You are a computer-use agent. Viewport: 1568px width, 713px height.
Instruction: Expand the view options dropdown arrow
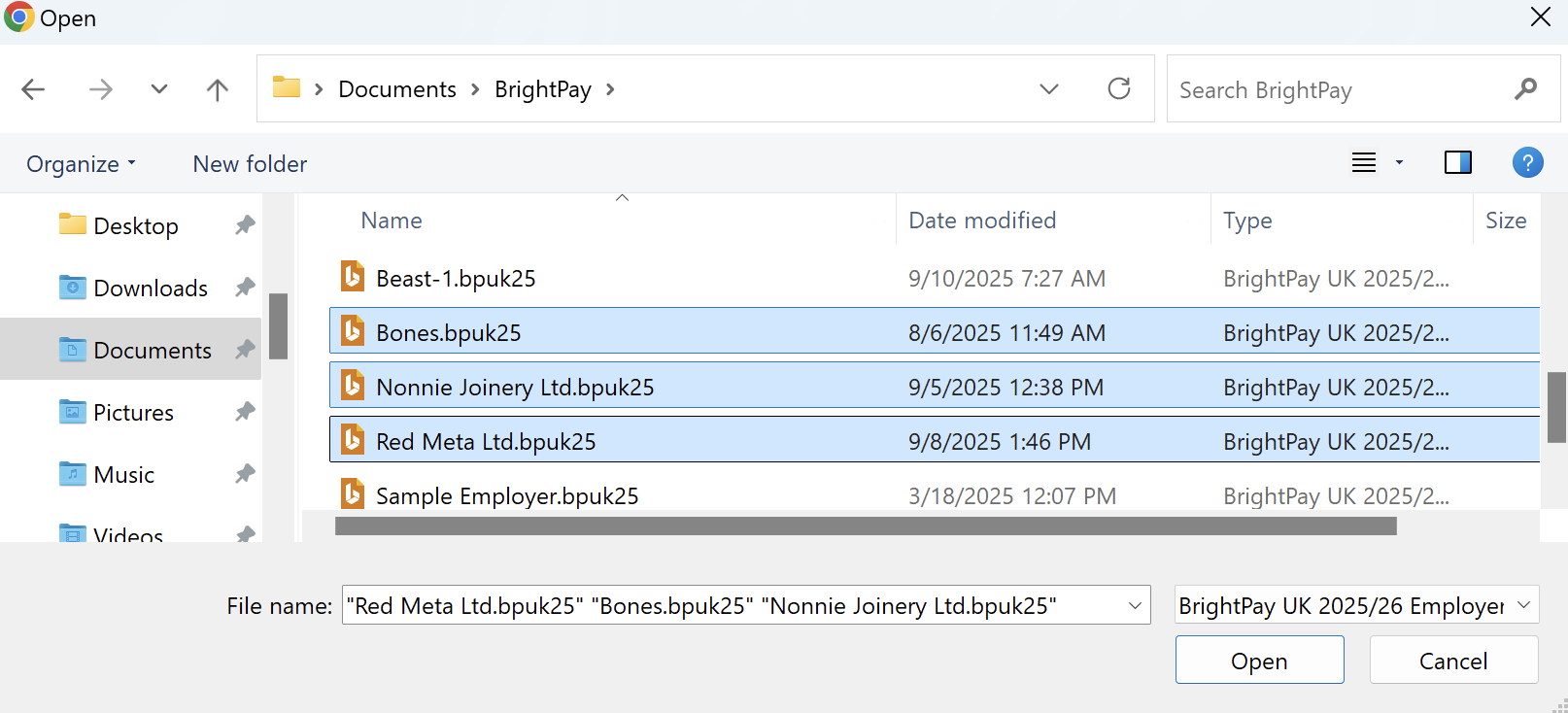[1399, 162]
